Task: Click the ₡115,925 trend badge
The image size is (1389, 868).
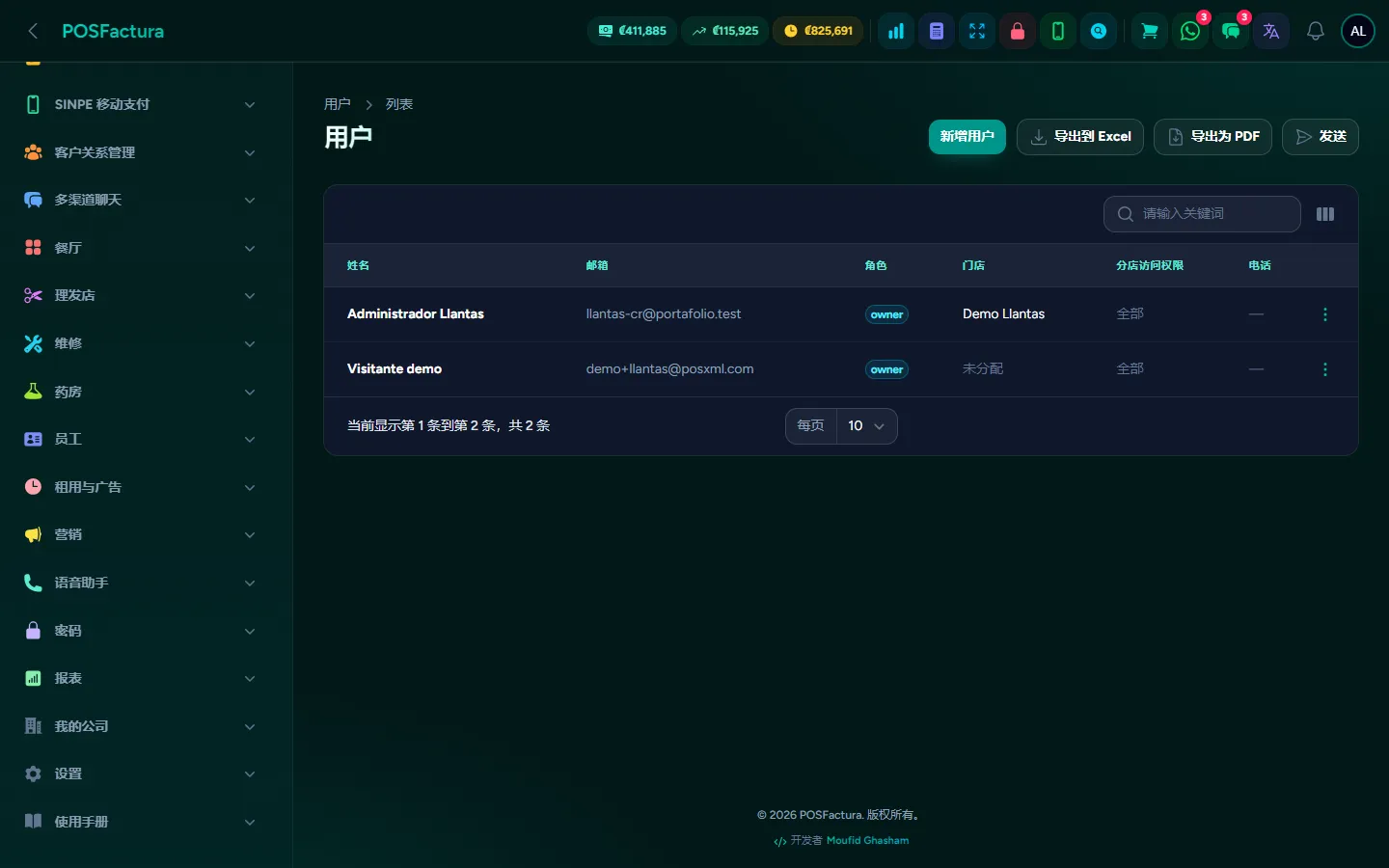Action: tap(725, 31)
